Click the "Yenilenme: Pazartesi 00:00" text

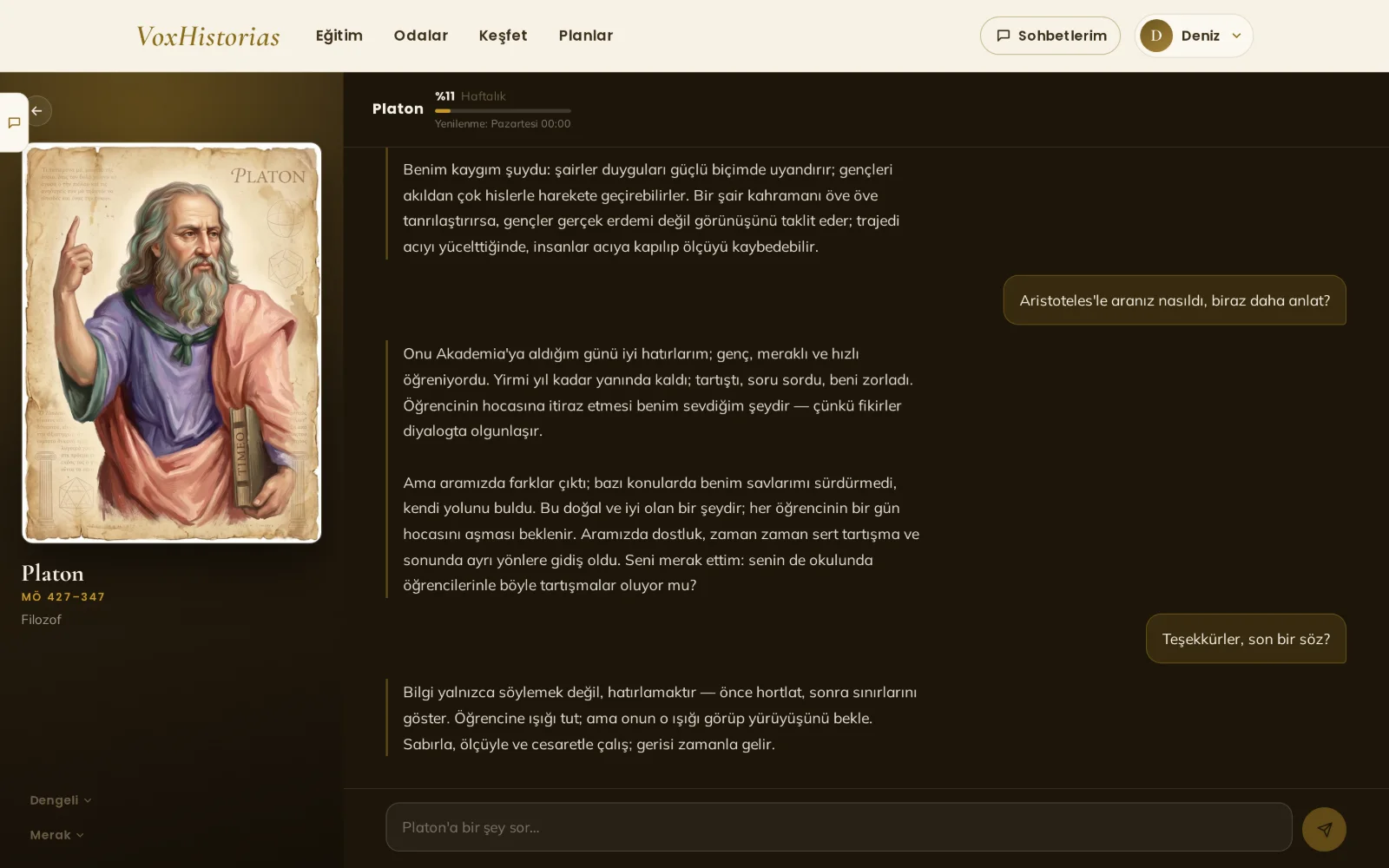click(503, 124)
